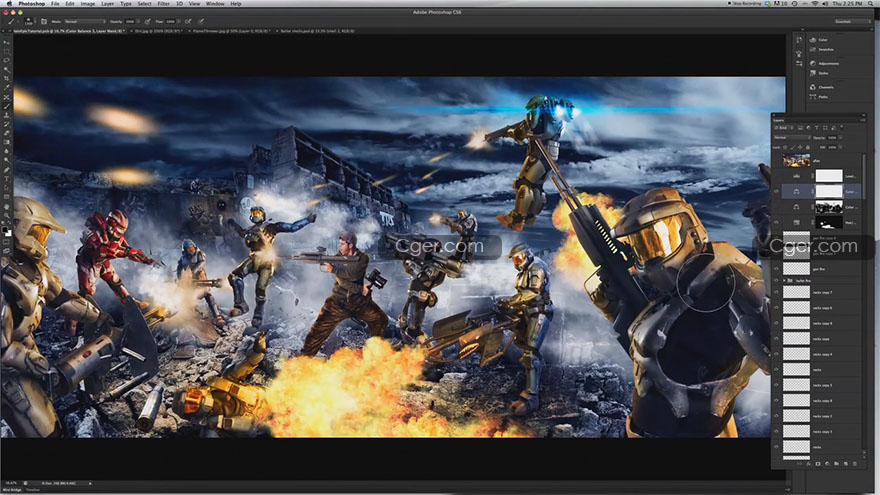The height and width of the screenshot is (495, 880).
Task: Open brush Mode dropdown in options bar
Action: point(84,21)
